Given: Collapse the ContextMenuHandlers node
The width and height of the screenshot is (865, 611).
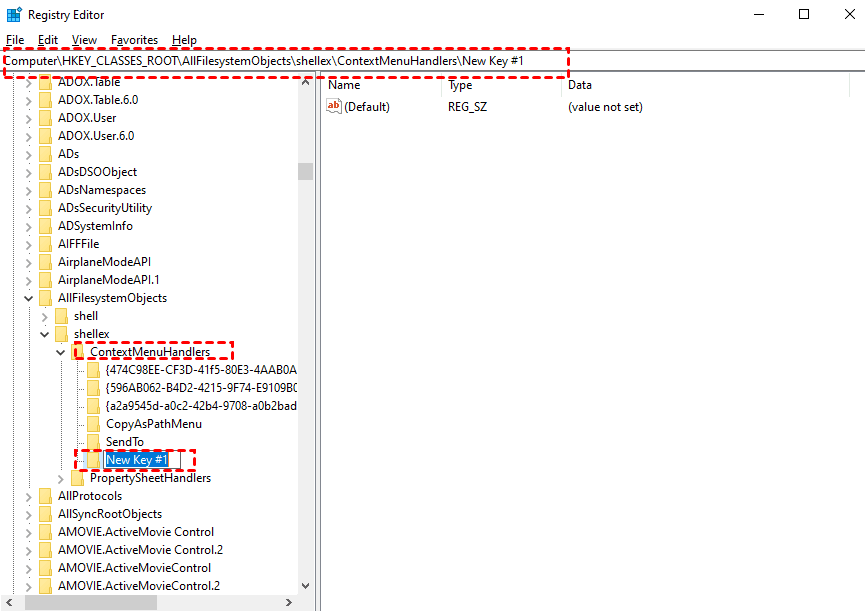Looking at the screenshot, I should click(60, 351).
